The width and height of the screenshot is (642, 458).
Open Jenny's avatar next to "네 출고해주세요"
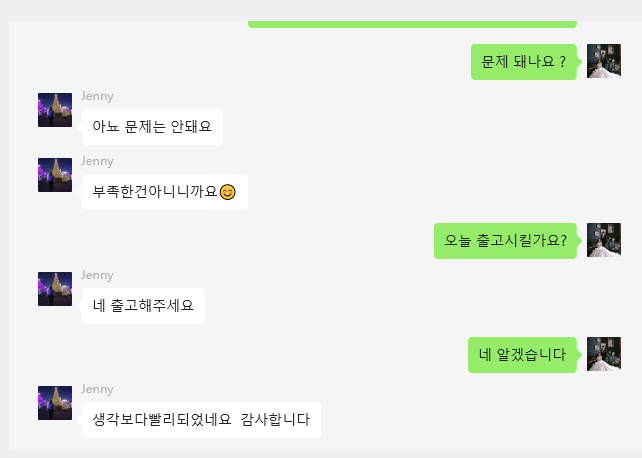pyautogui.click(x=55, y=289)
